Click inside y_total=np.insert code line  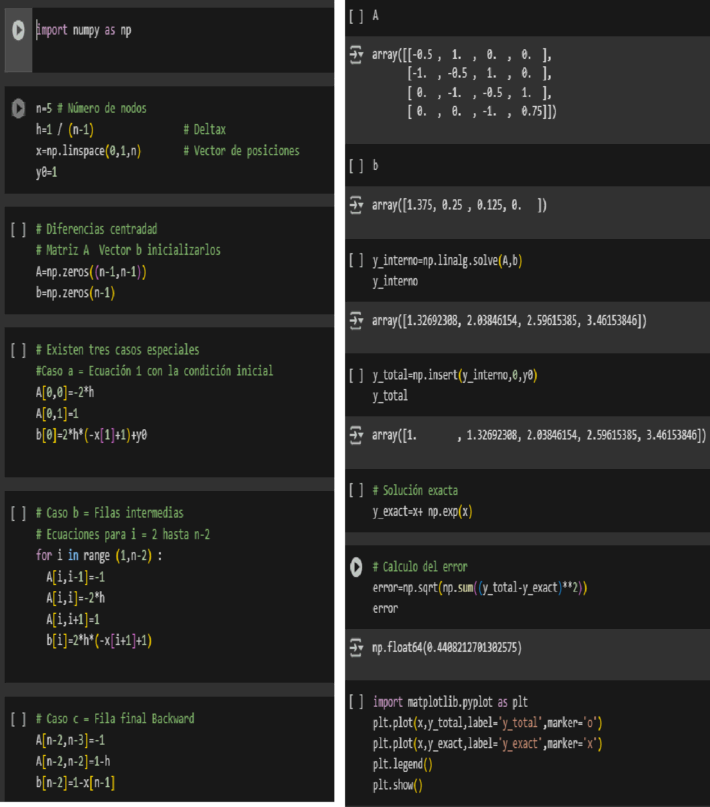(x=455, y=375)
